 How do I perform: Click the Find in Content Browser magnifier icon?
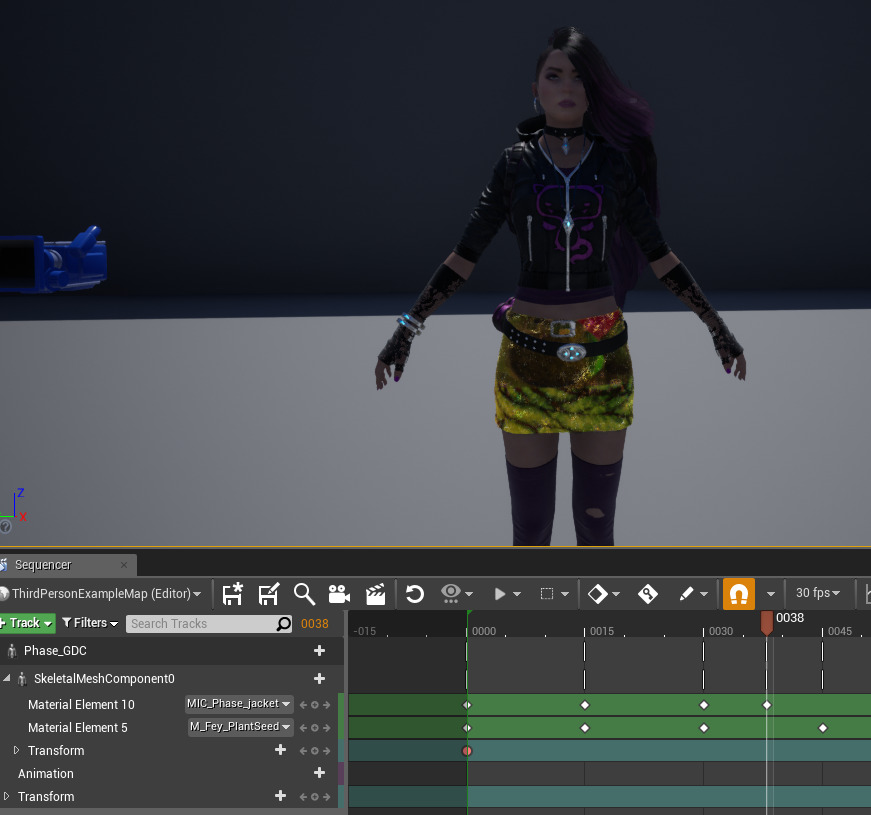(x=304, y=594)
